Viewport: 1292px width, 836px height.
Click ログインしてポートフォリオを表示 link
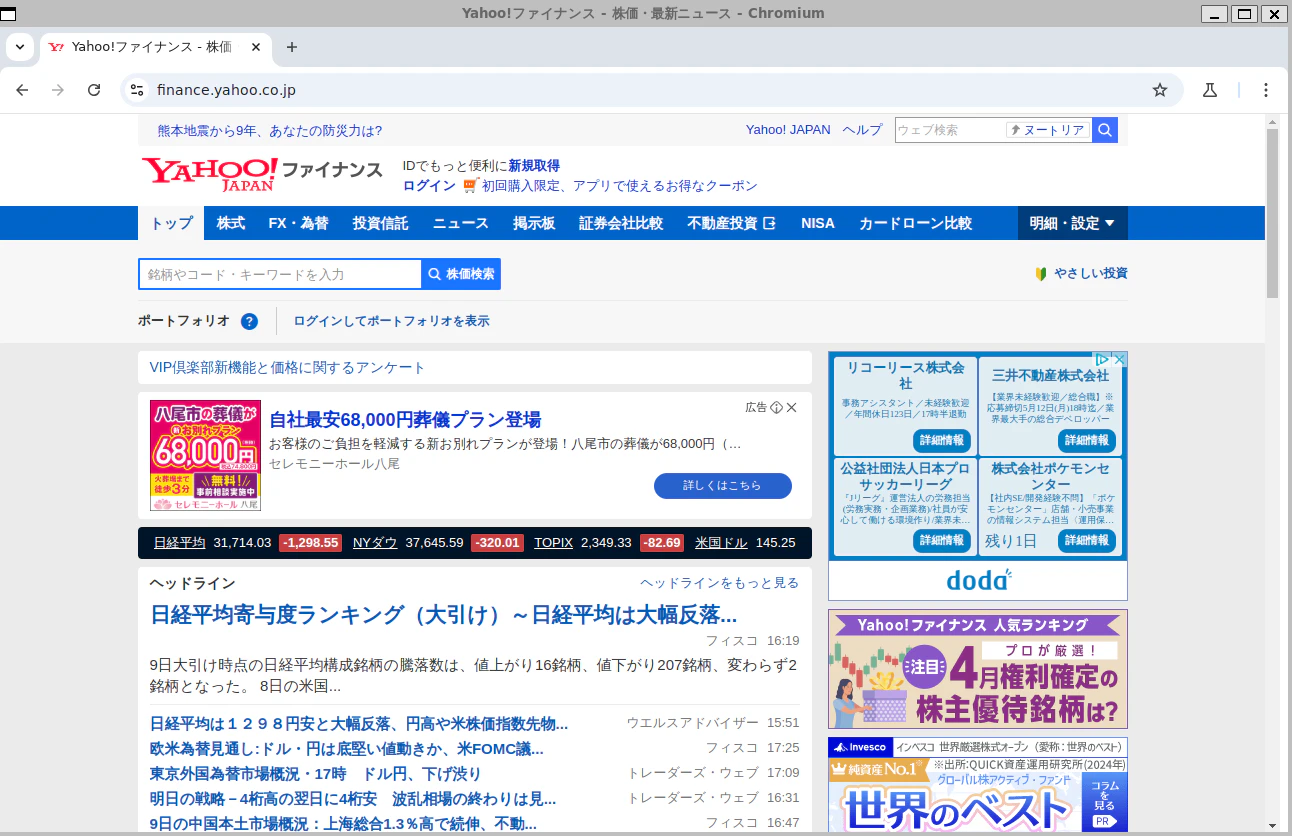point(391,322)
